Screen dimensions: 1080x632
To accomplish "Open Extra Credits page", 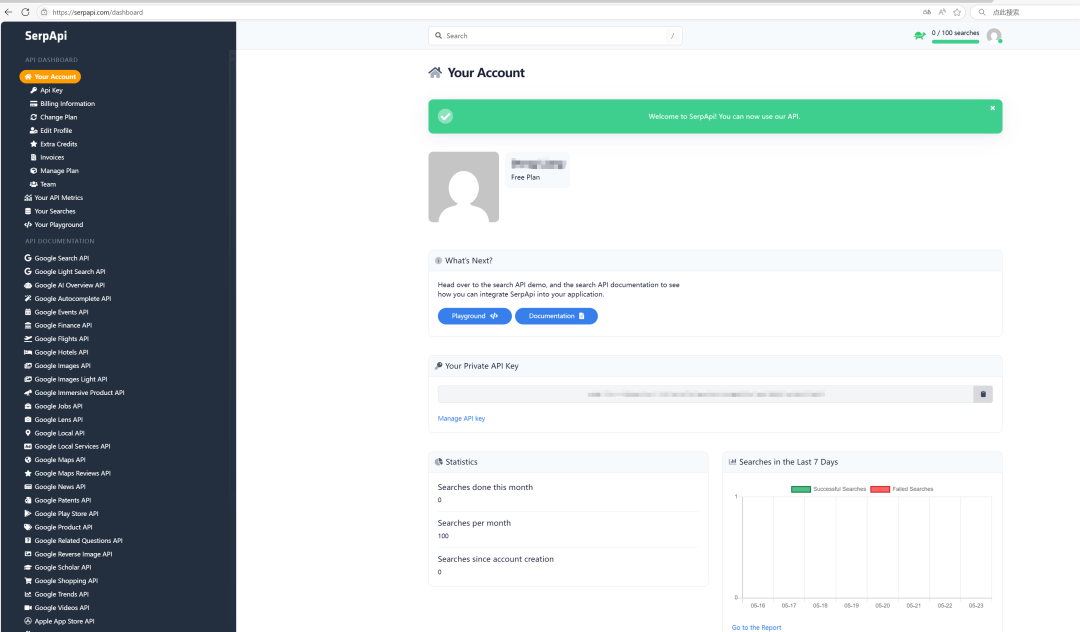I will click(x=59, y=144).
